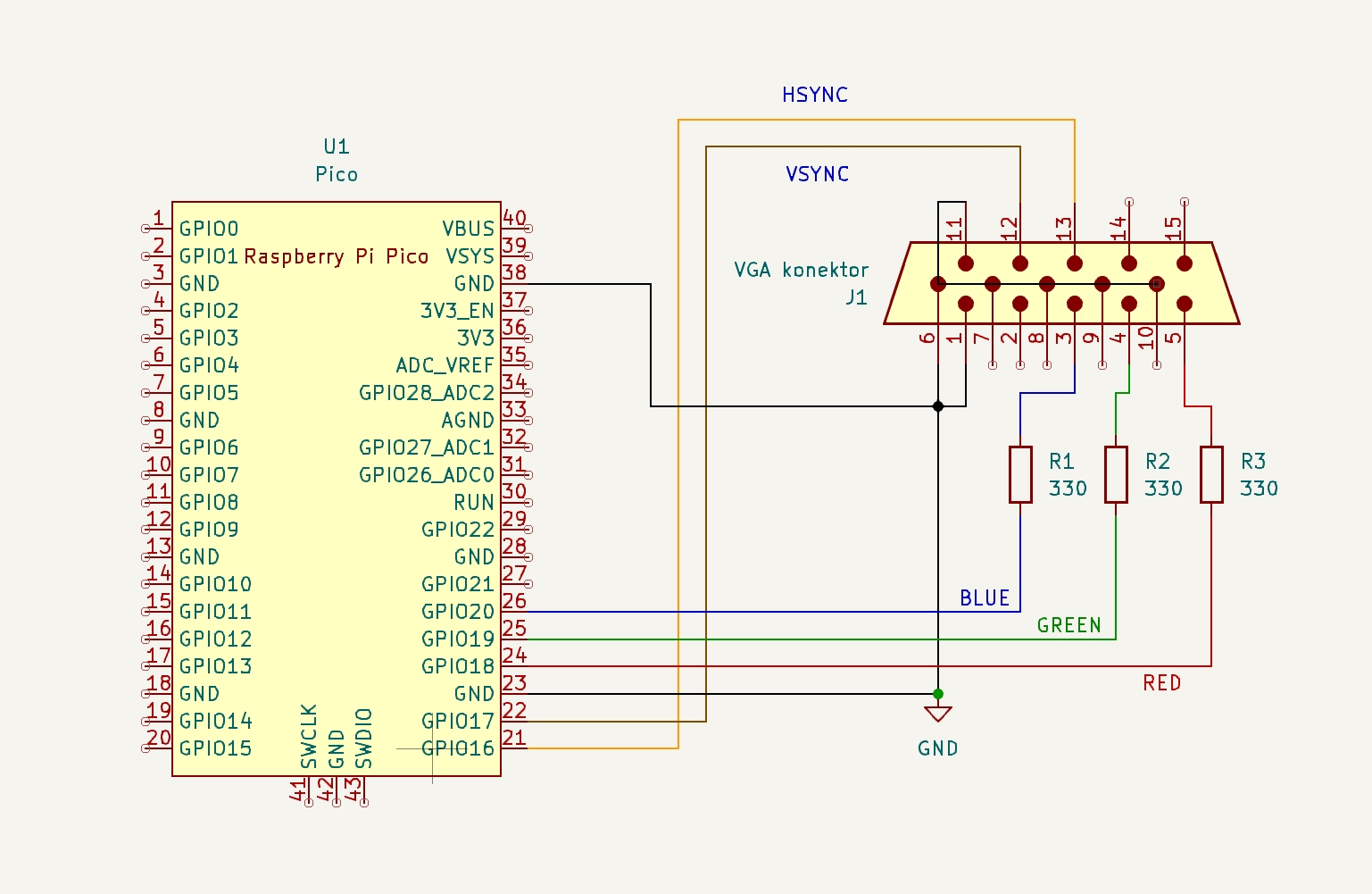The height and width of the screenshot is (894, 1372).
Task: Click the GREEN net label
Action: pyautogui.click(x=1068, y=625)
